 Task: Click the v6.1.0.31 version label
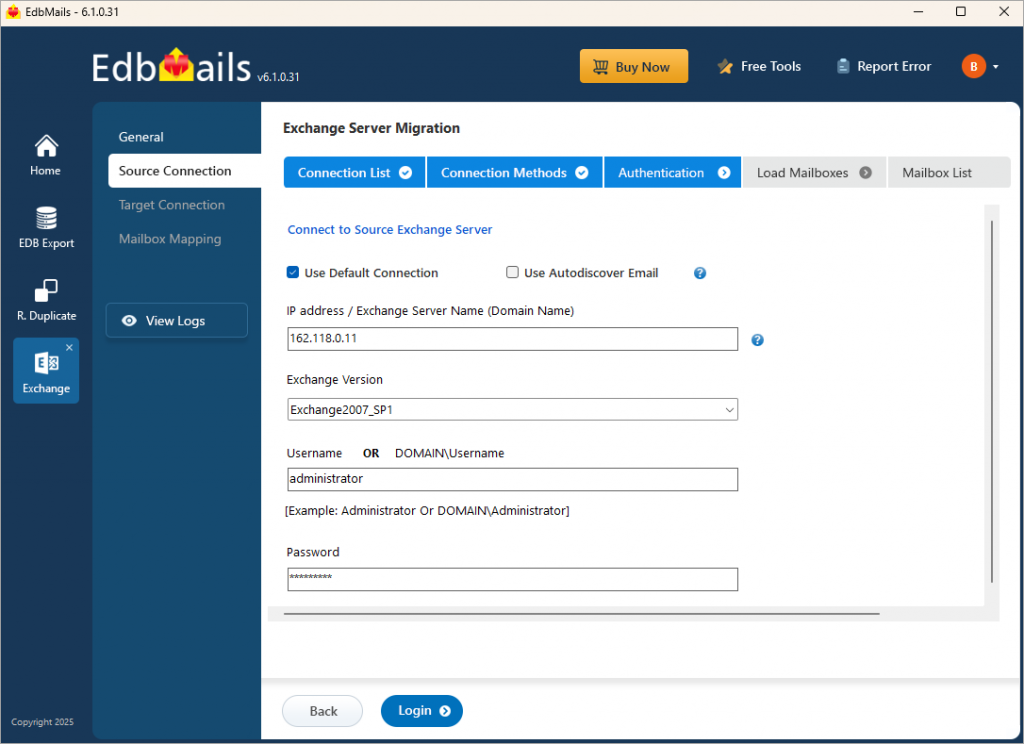(278, 77)
